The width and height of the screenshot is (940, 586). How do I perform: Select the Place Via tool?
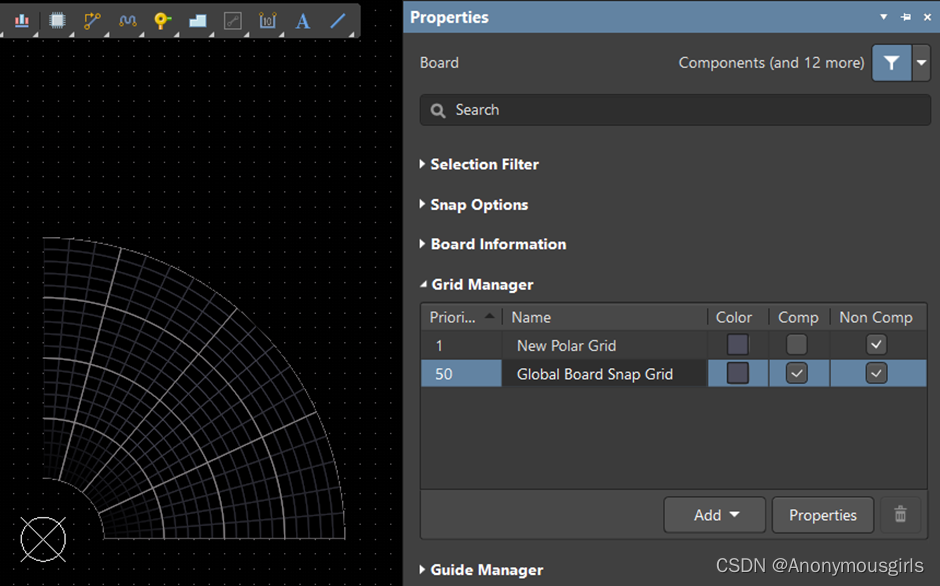click(162, 20)
